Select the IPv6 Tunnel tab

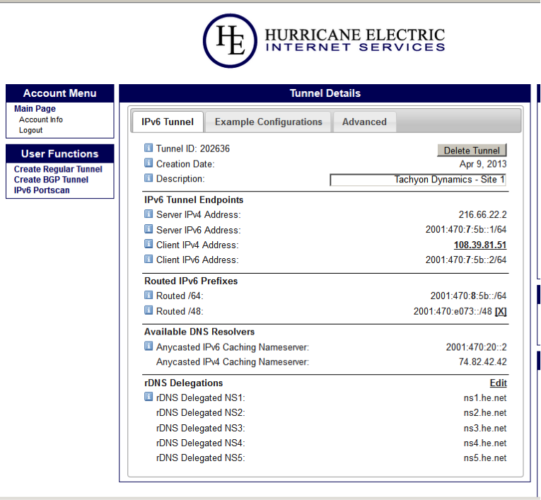click(x=168, y=122)
